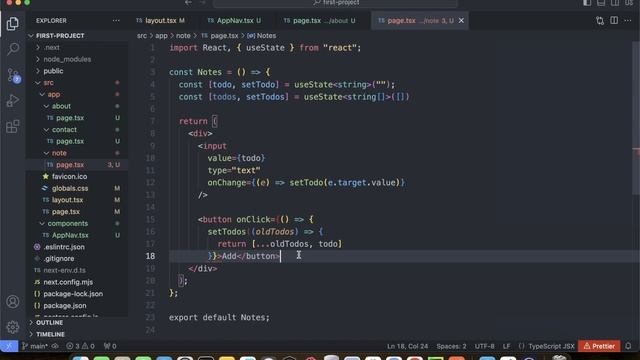The height and width of the screenshot is (360, 640).
Task: Expand the .next folder
Action: [51, 47]
